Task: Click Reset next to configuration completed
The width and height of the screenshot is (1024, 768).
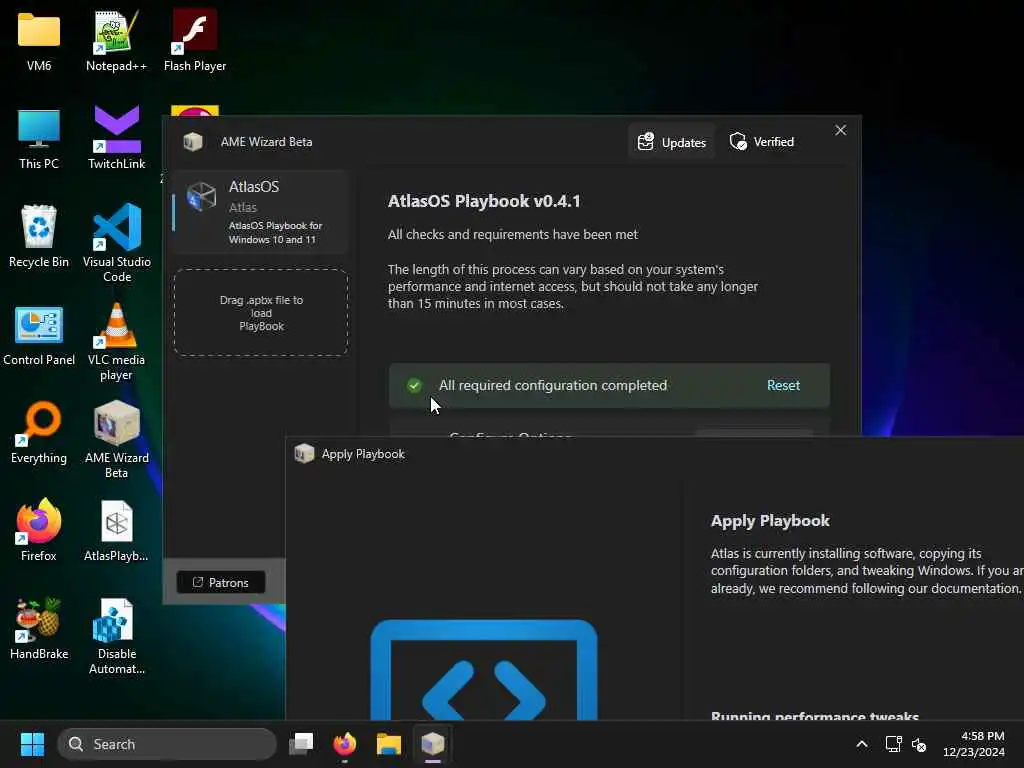Action: point(783,385)
